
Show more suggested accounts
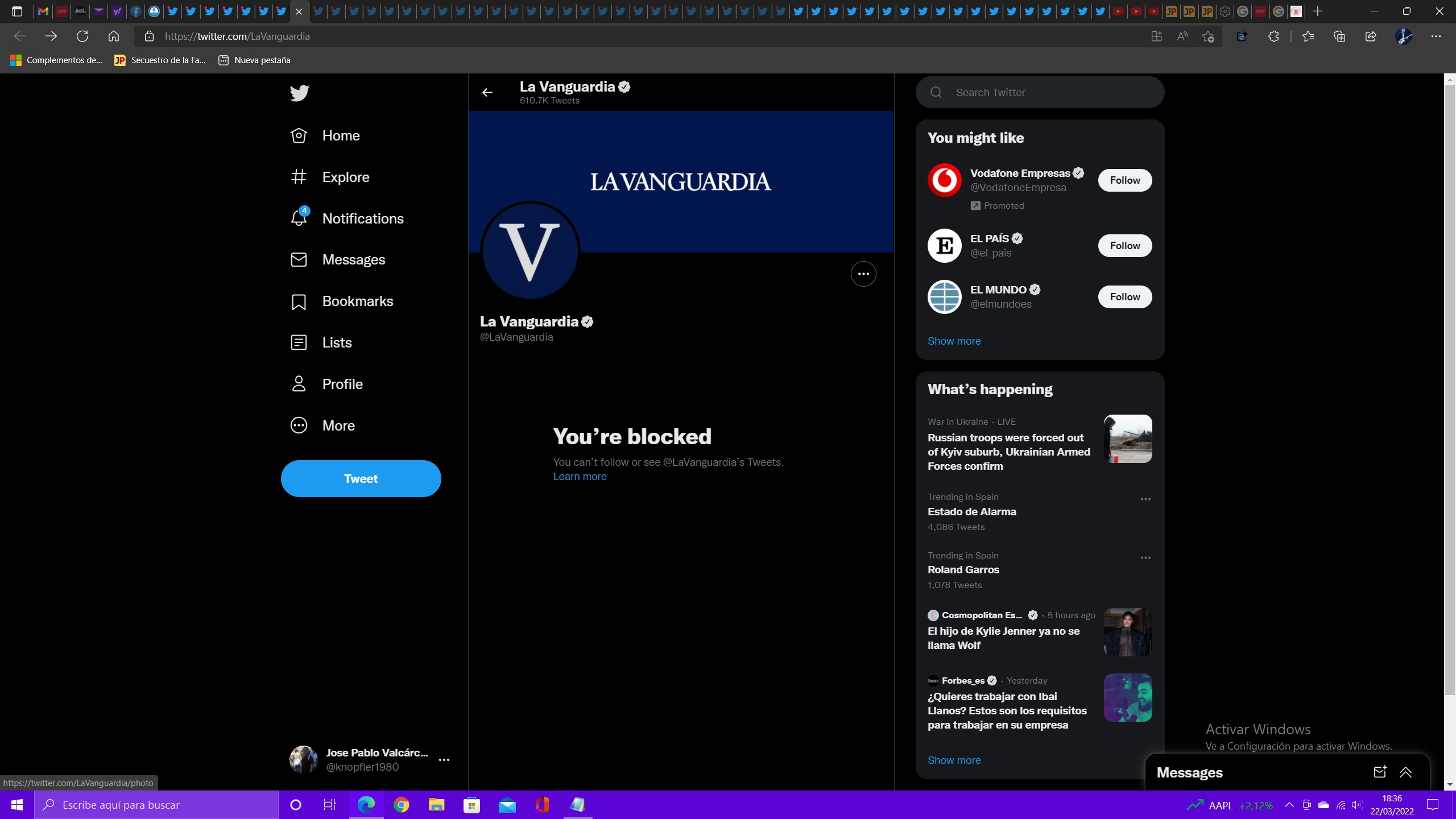[x=954, y=341]
